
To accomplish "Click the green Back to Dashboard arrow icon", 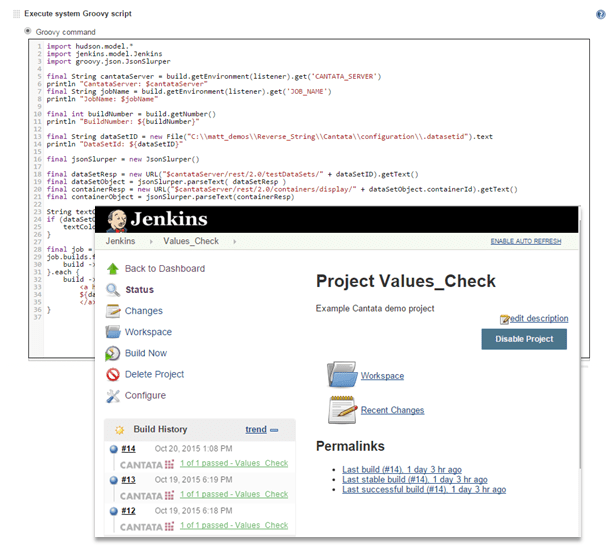I will coord(113,269).
